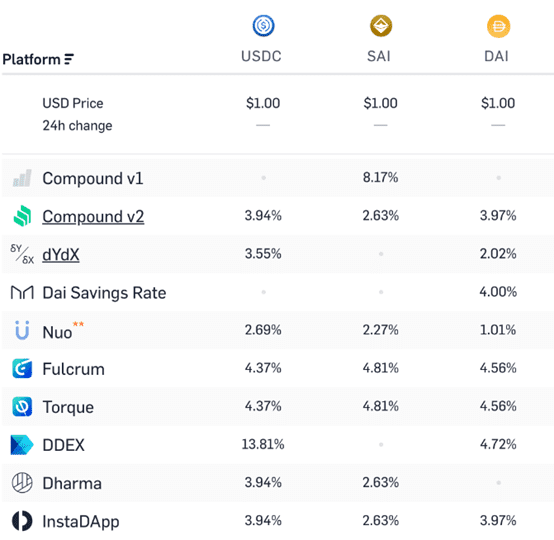Screen dimensions: 554x540
Task: Select the USDC column header label
Action: click(261, 56)
